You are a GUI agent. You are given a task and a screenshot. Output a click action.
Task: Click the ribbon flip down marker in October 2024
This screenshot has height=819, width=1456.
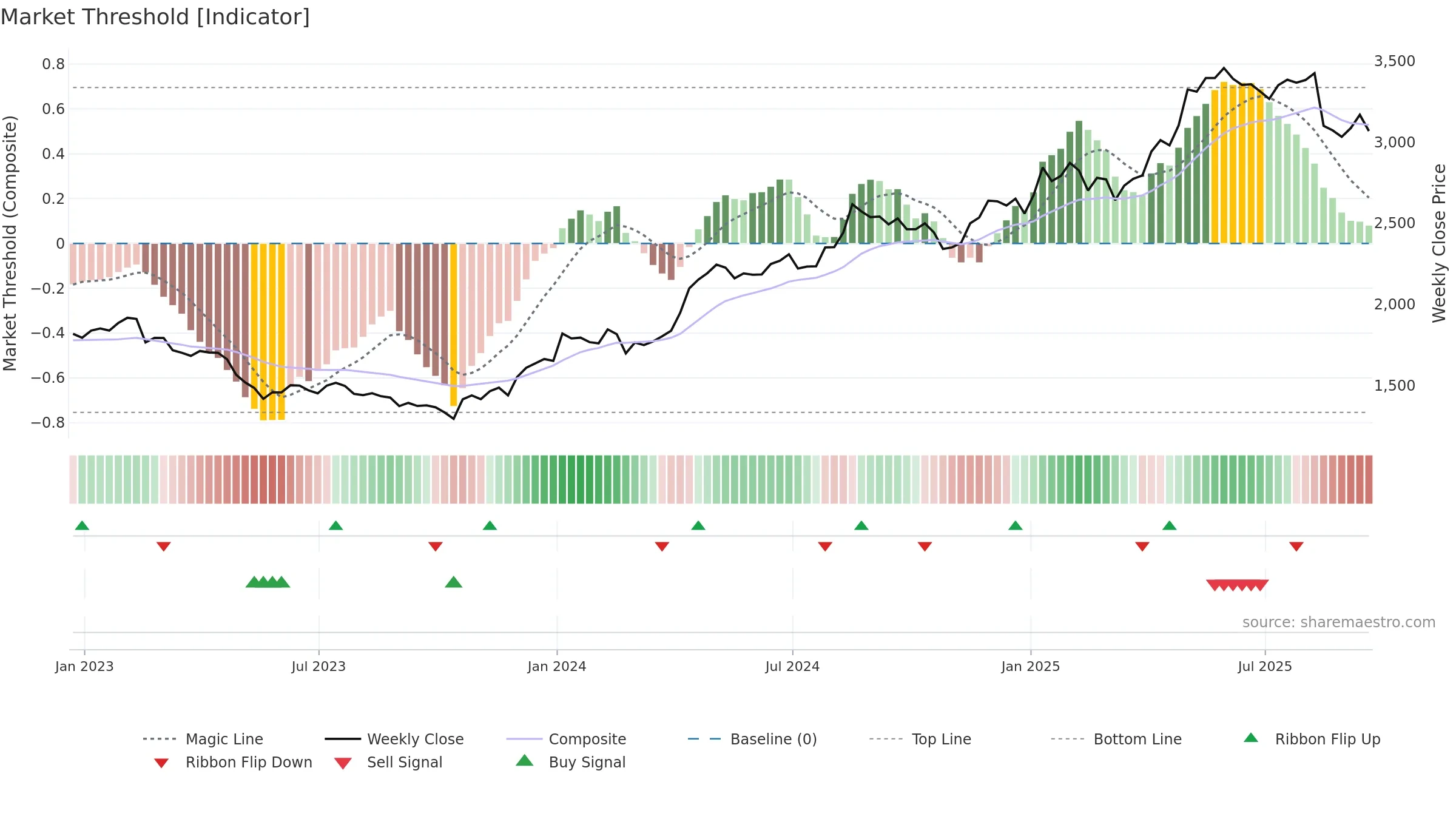coord(925,547)
